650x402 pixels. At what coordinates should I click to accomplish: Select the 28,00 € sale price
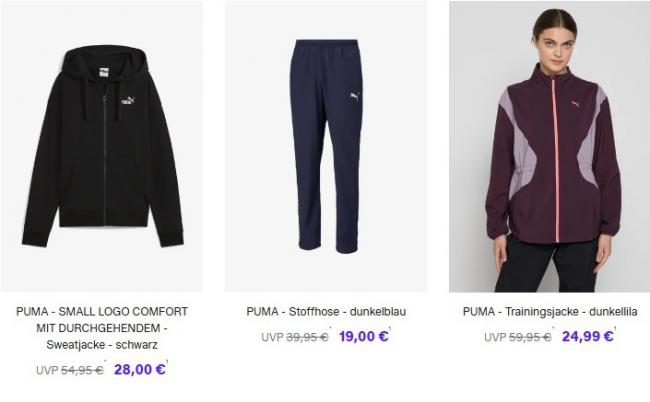click(x=140, y=369)
